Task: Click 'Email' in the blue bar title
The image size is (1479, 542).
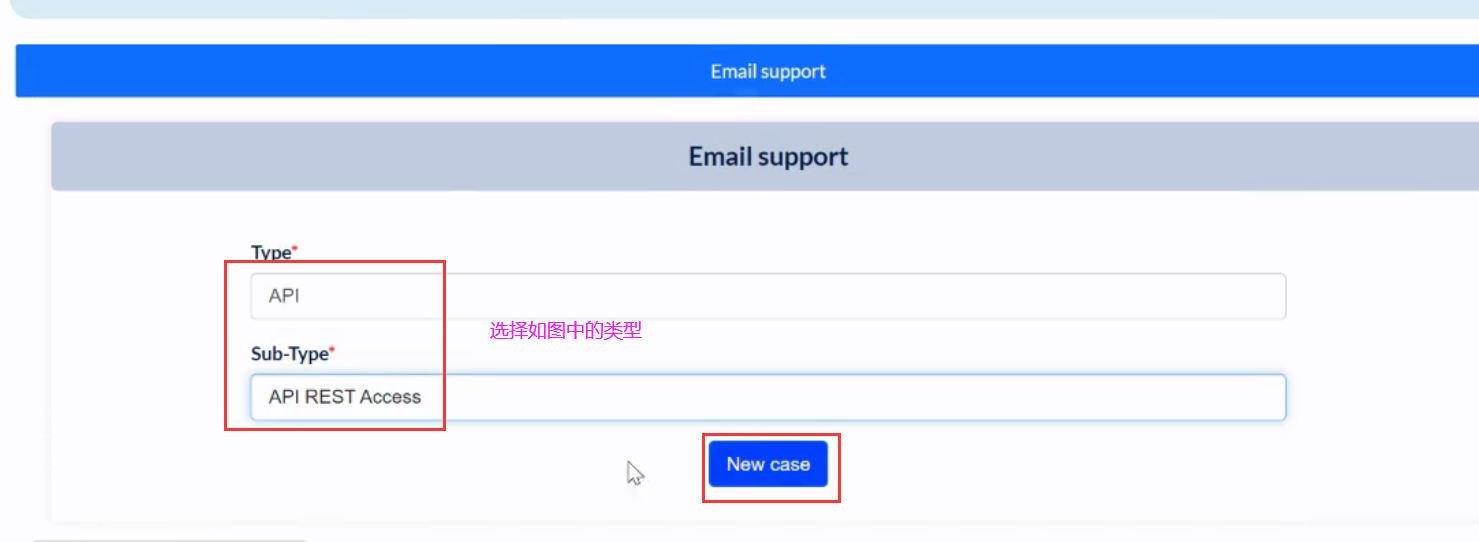Action: pos(733,71)
